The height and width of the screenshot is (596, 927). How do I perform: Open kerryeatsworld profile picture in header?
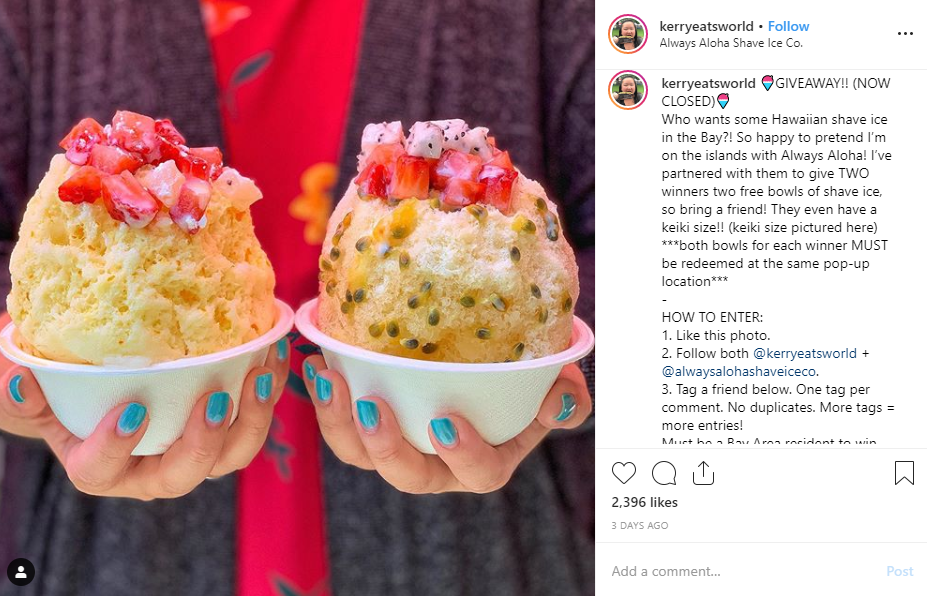pyautogui.click(x=628, y=34)
